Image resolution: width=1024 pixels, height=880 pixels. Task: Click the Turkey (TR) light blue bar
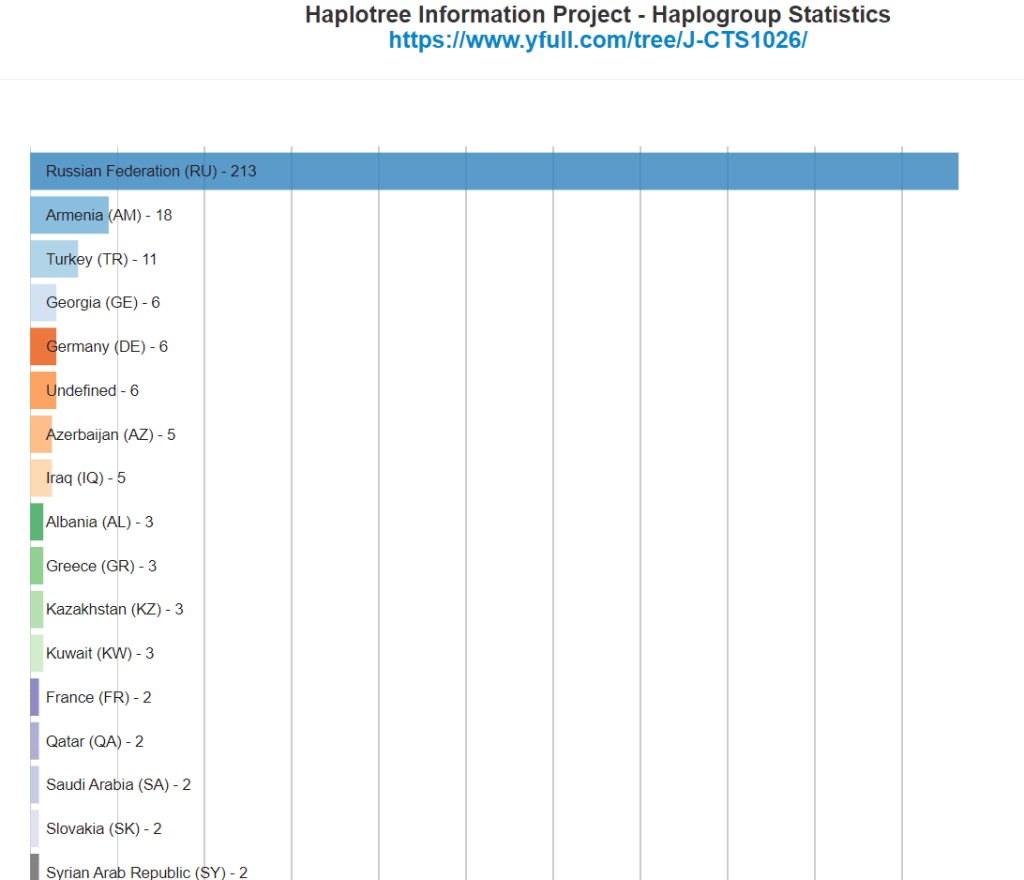click(54, 259)
